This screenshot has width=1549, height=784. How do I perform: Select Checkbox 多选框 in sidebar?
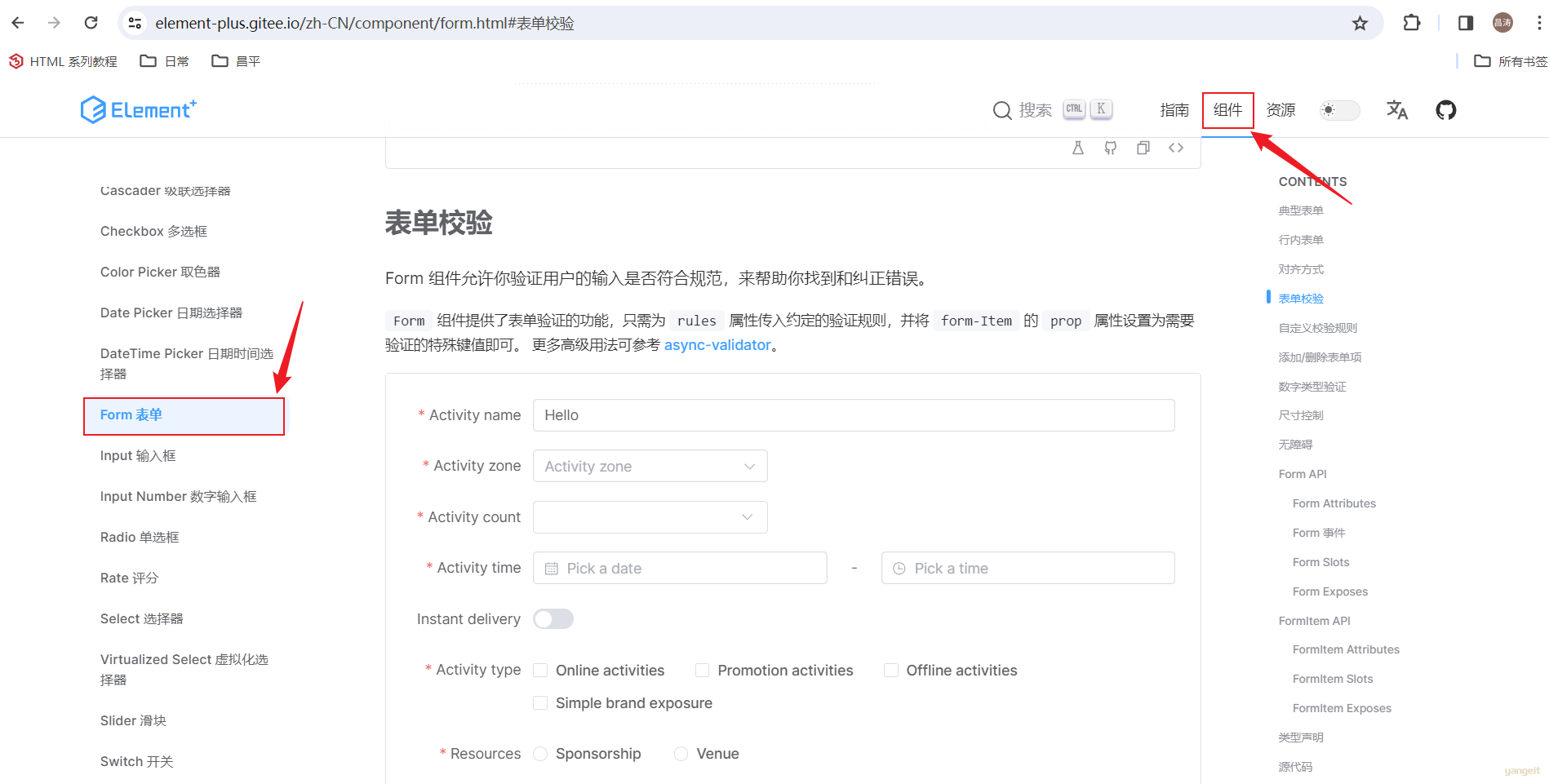(153, 232)
